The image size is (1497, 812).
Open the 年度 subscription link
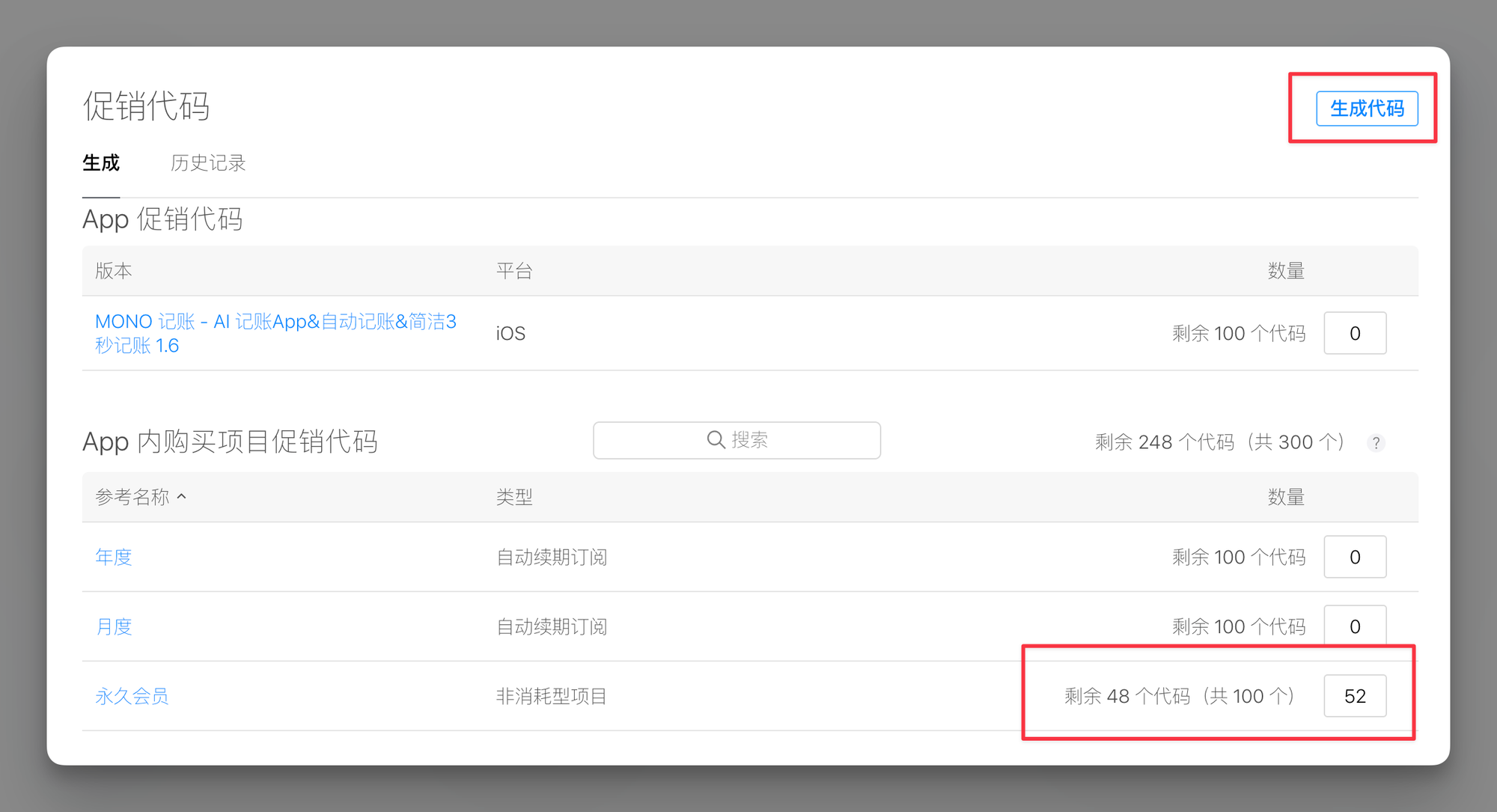[114, 557]
